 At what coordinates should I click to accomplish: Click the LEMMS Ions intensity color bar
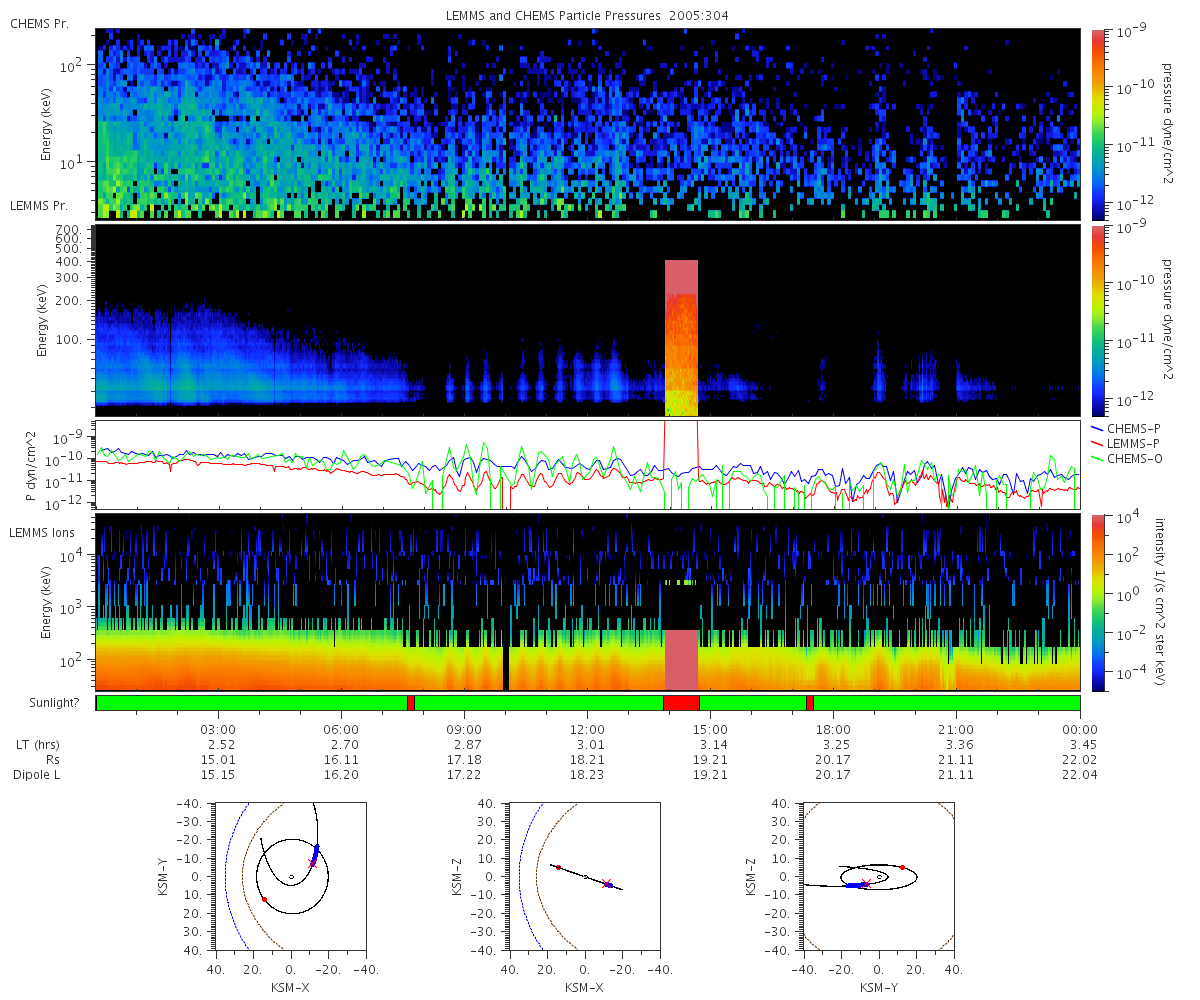tap(1097, 602)
